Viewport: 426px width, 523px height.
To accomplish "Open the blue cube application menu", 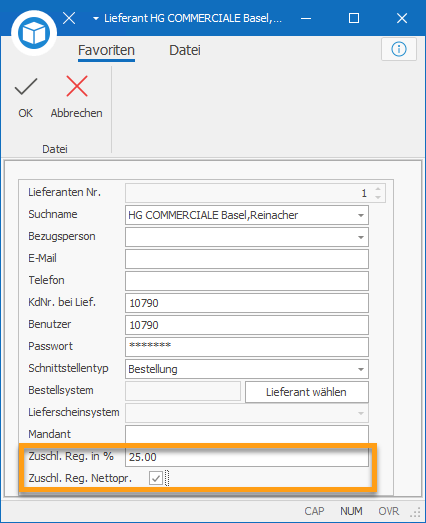I will click(34, 33).
